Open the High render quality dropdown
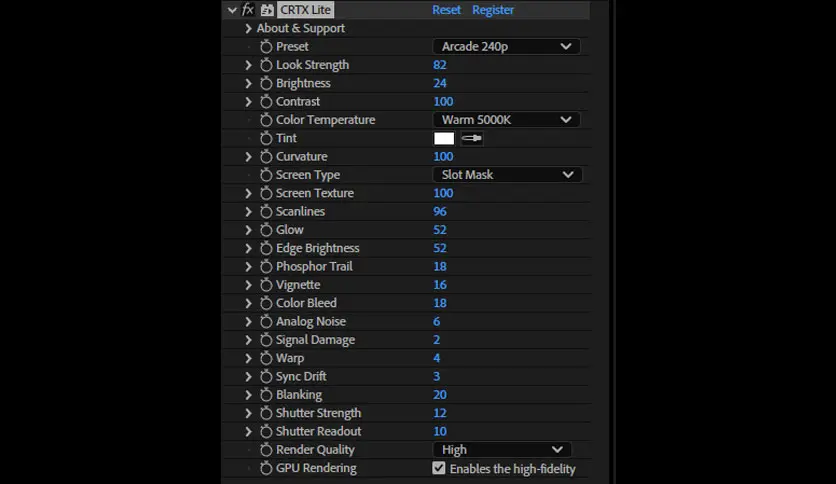 (502, 450)
